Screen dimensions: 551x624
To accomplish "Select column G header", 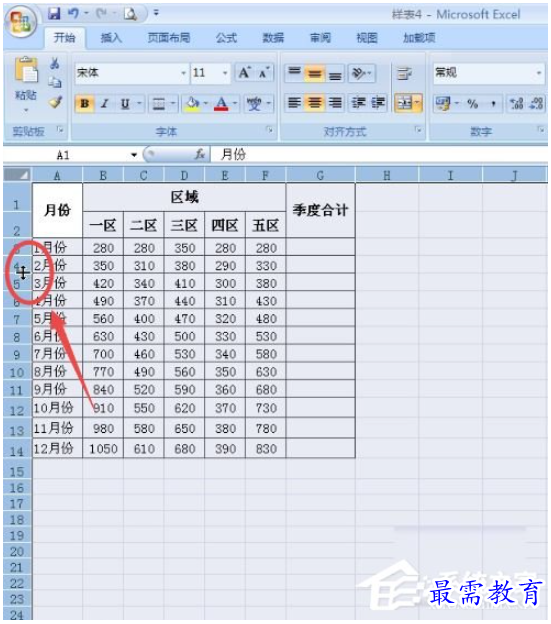I will coord(320,176).
